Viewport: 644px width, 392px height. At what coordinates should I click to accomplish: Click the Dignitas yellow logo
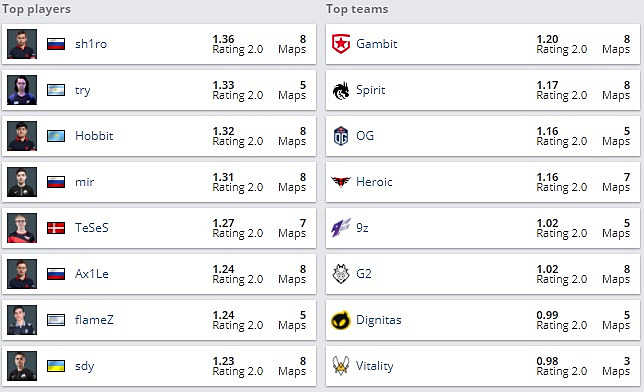coord(341,320)
